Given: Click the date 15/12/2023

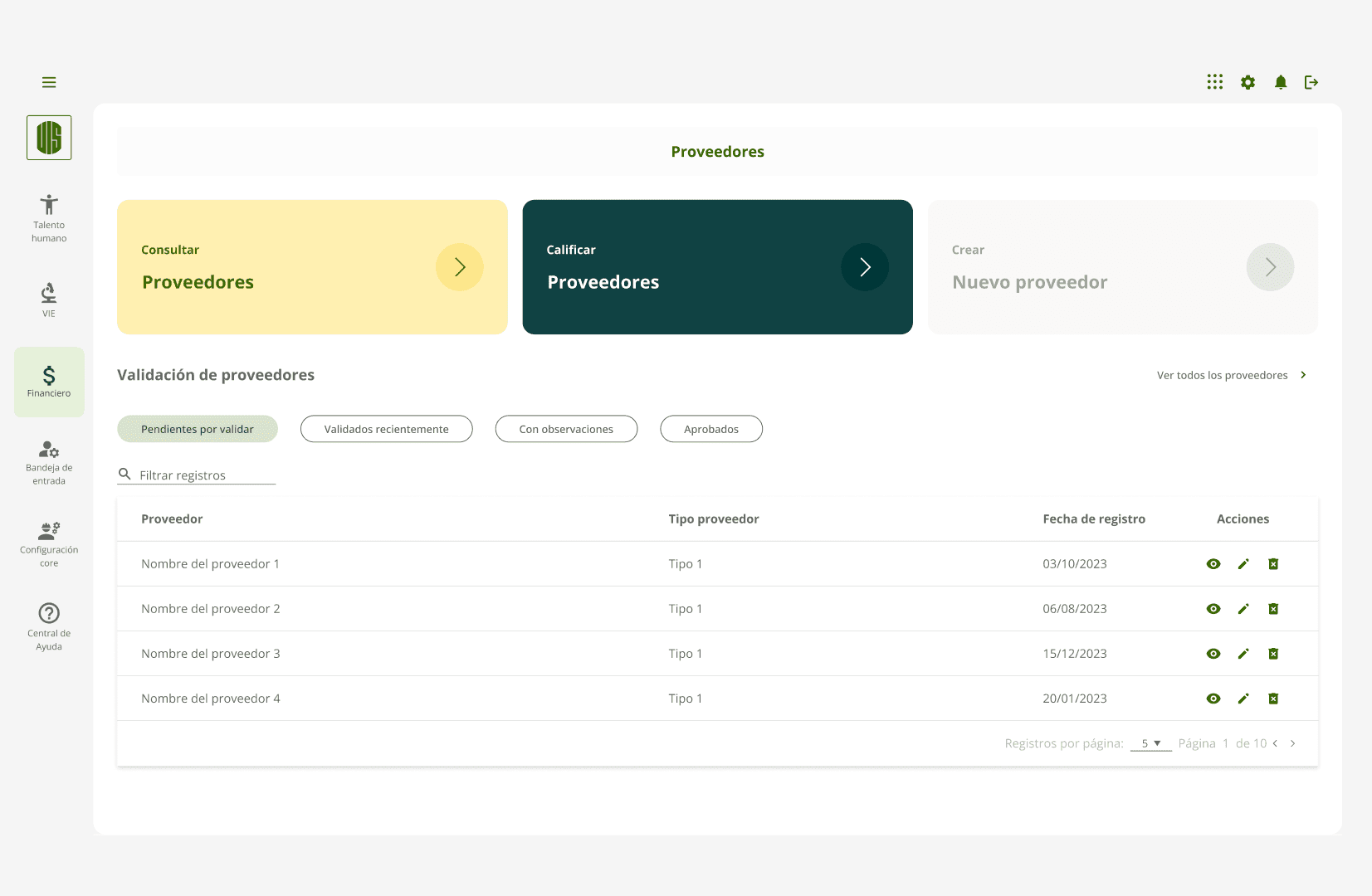Looking at the screenshot, I should (1075, 654).
